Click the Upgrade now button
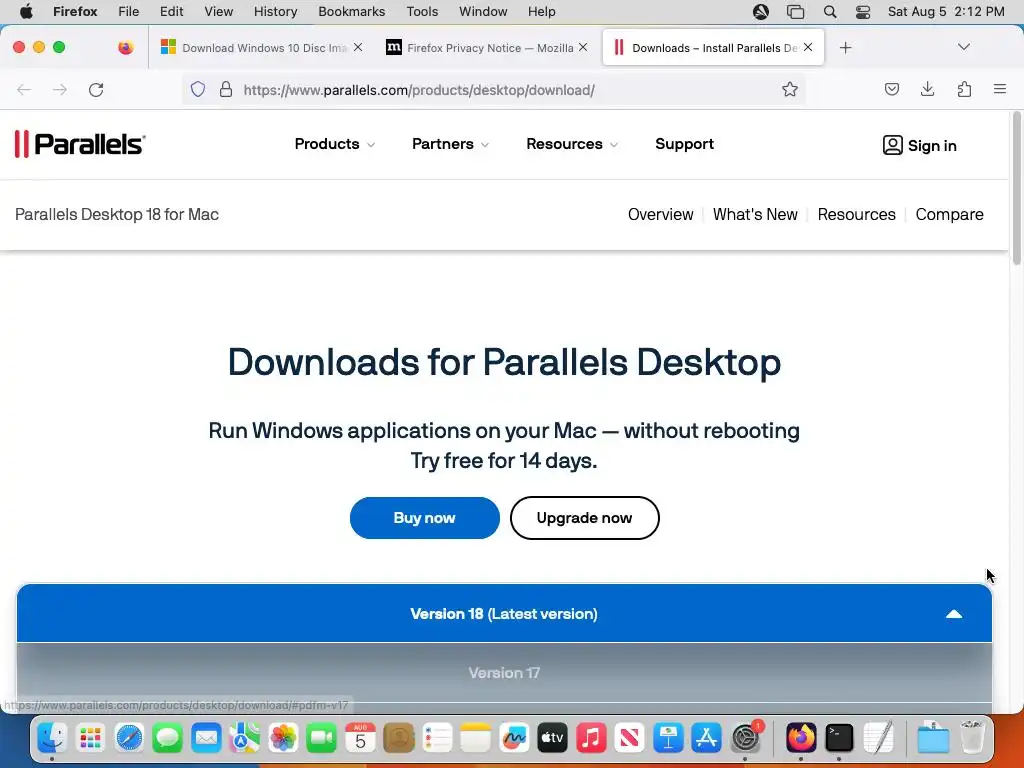The height and width of the screenshot is (768, 1024). tap(584, 518)
